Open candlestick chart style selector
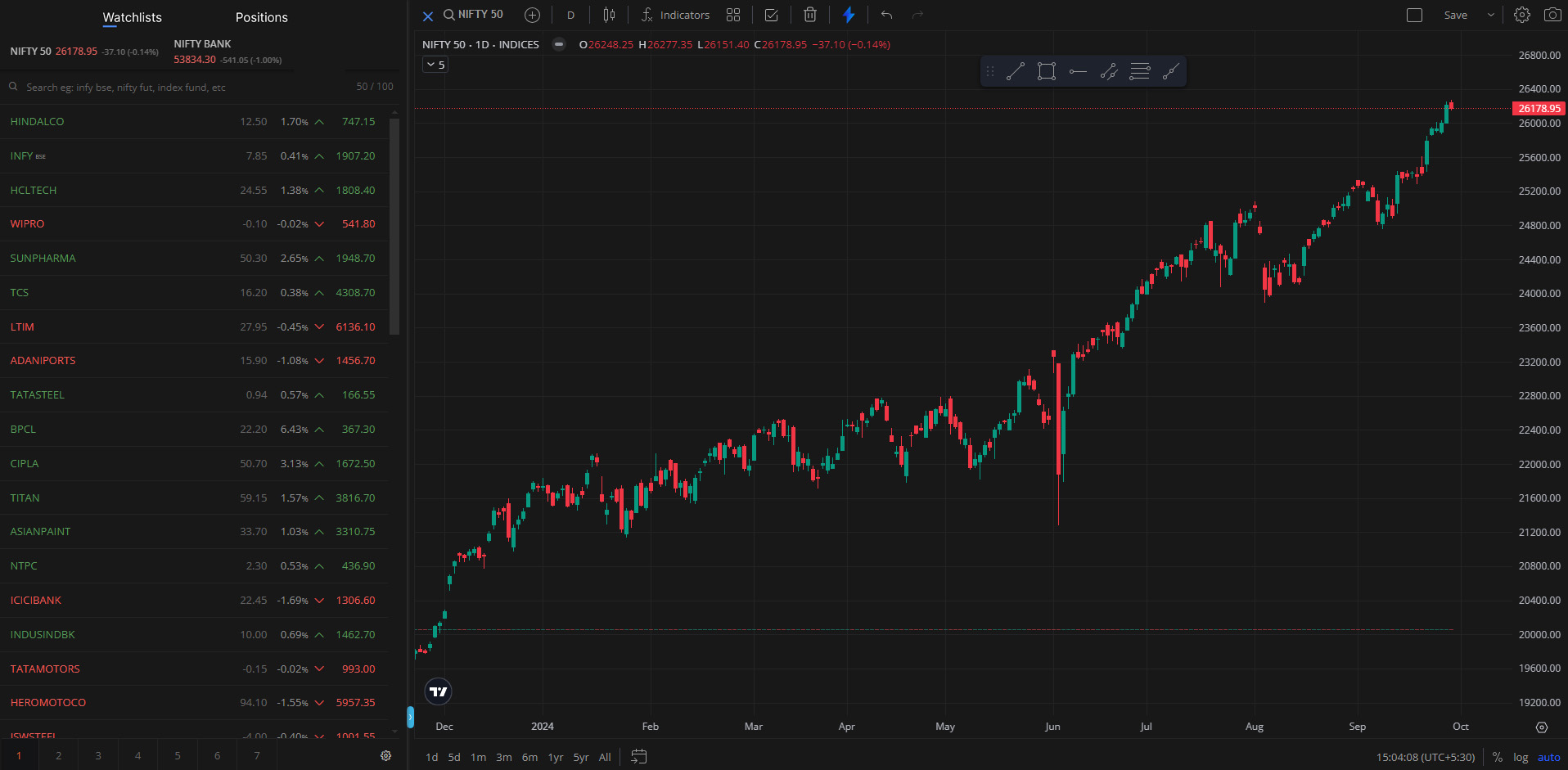The height and width of the screenshot is (770, 1568). 609,15
